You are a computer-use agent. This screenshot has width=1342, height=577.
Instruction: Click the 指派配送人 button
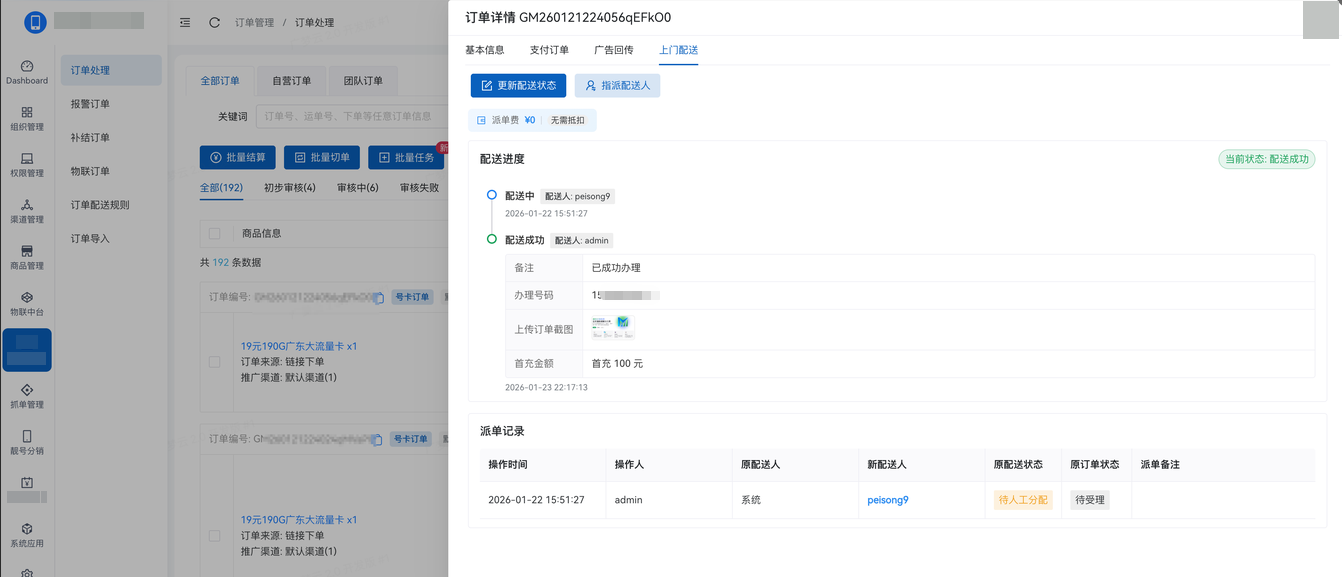pyautogui.click(x=617, y=86)
